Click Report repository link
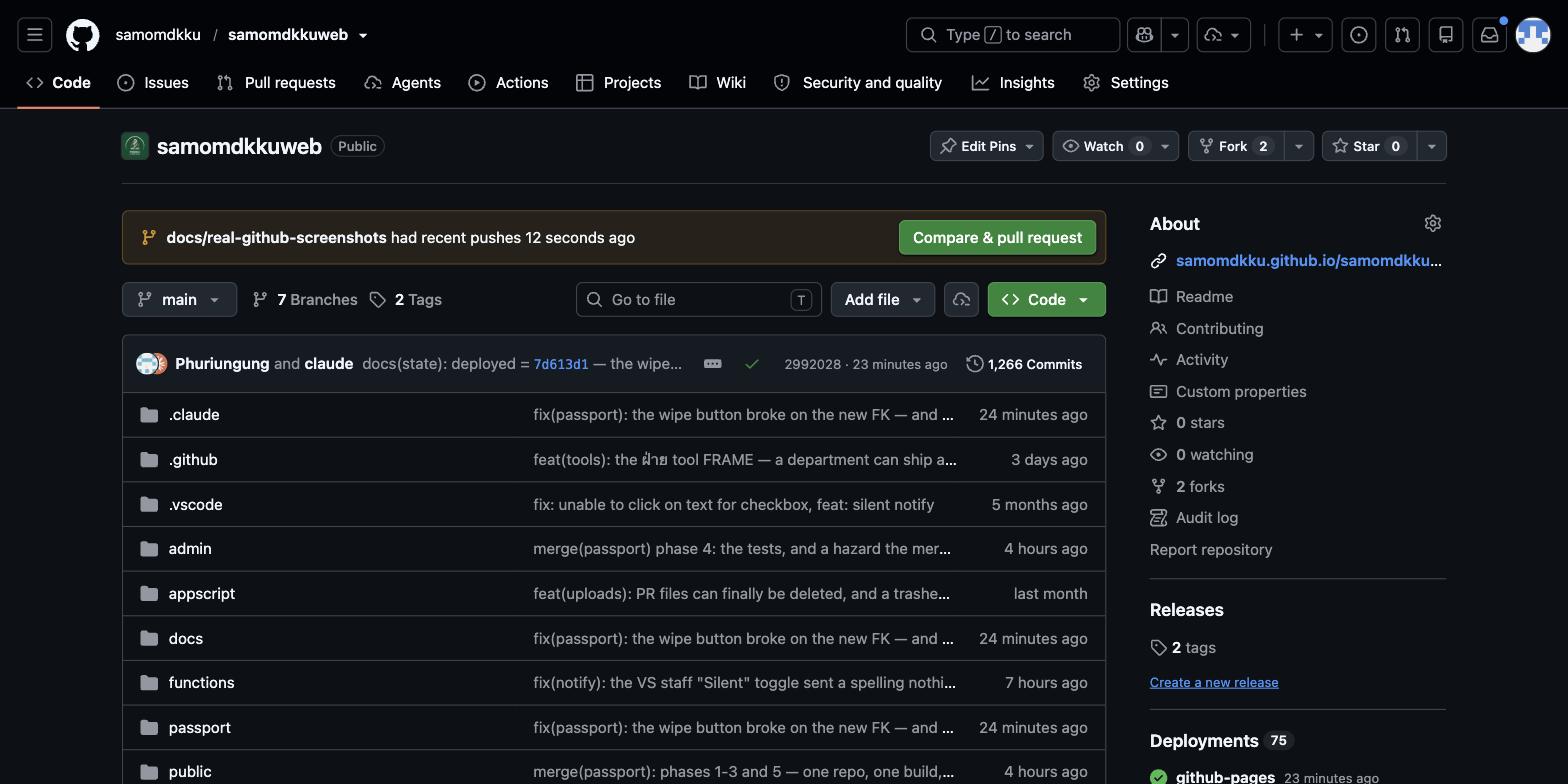The image size is (1568, 784). (1211, 550)
